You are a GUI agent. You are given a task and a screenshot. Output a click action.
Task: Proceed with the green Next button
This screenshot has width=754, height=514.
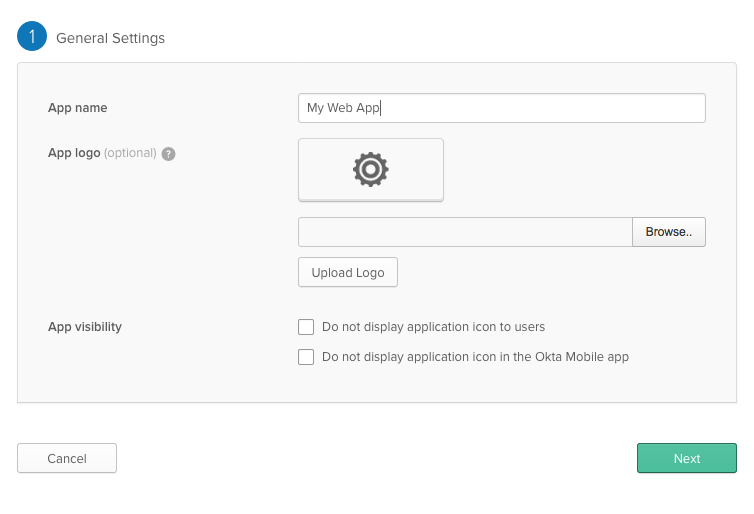[x=687, y=458]
